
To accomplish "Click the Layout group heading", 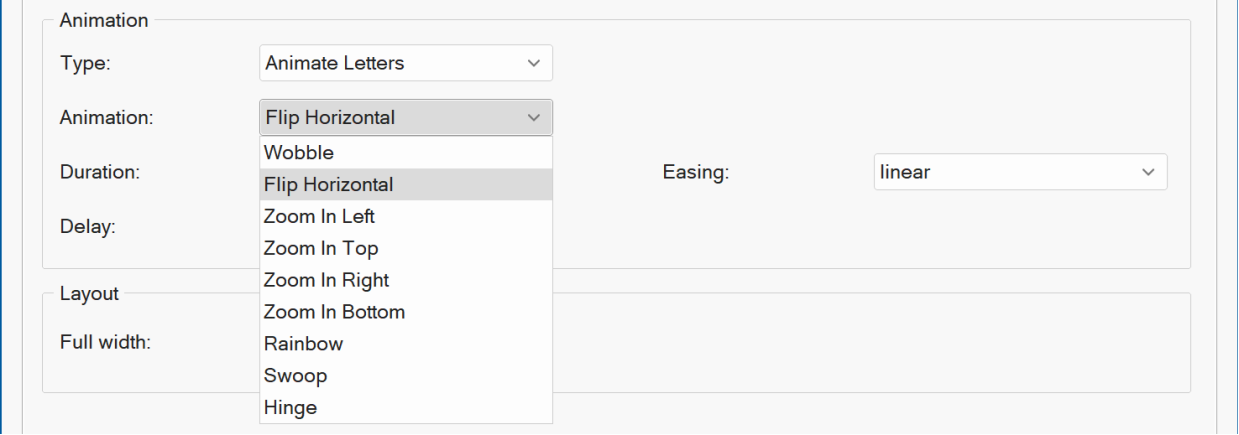I will [89, 293].
